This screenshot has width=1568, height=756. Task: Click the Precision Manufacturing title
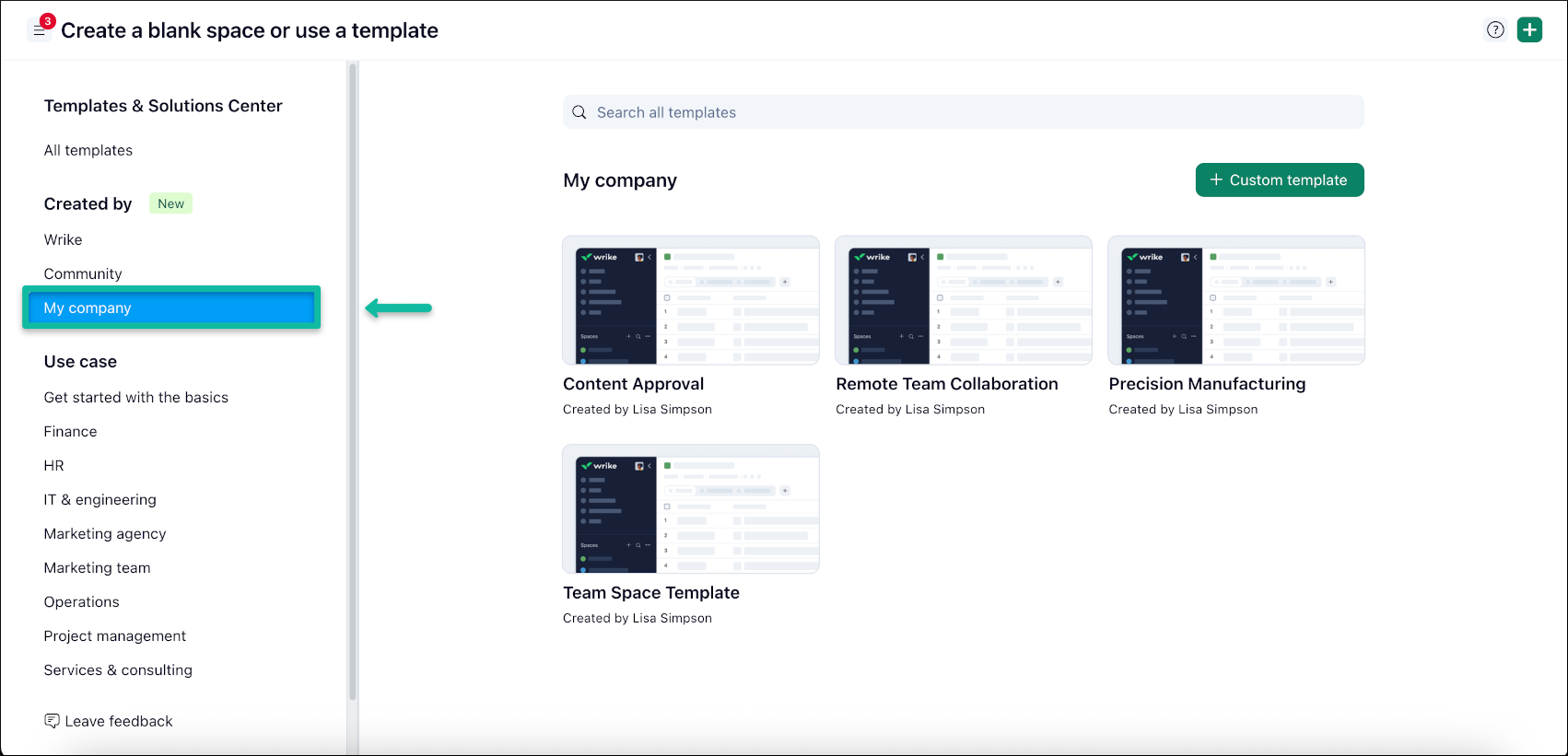pyautogui.click(x=1207, y=384)
